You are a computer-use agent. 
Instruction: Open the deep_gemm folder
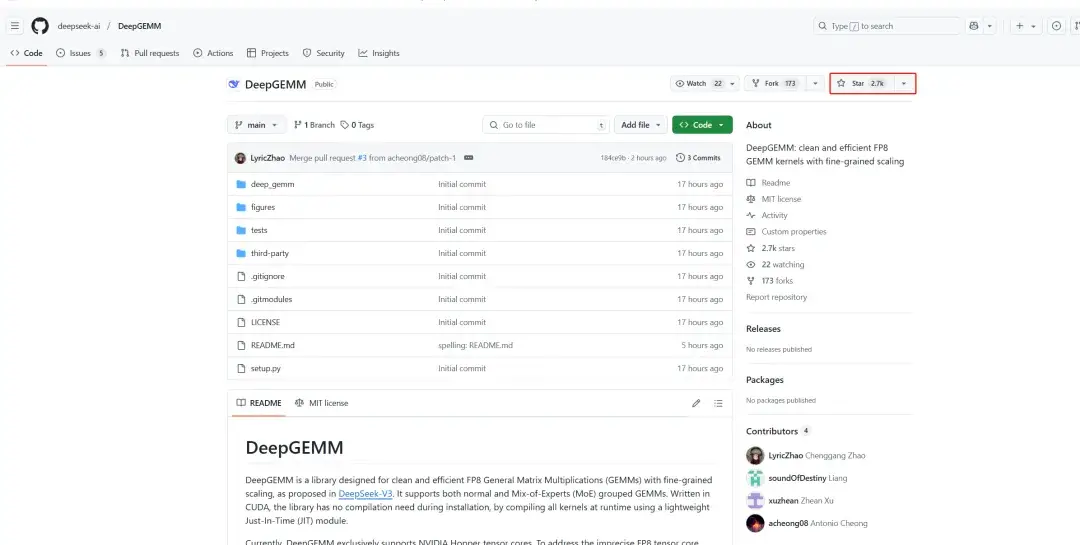click(x=272, y=184)
